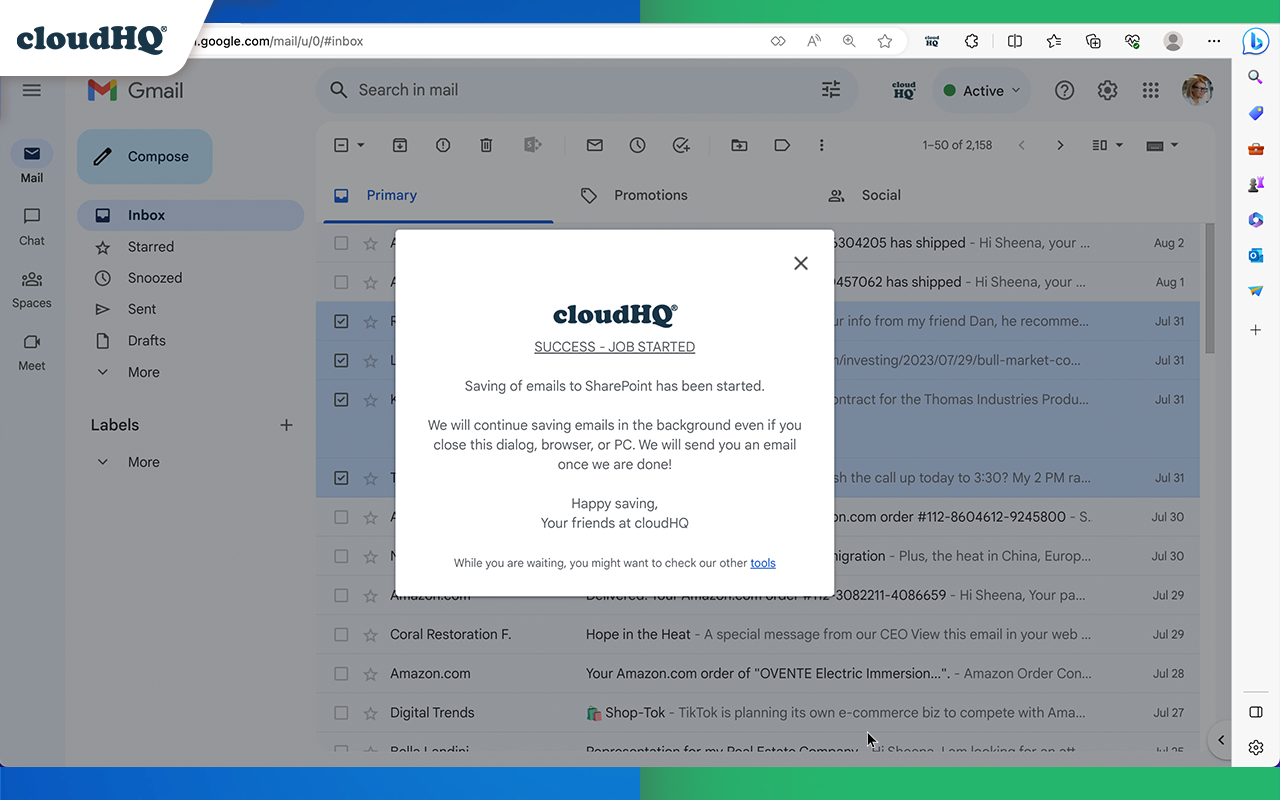Viewport: 1280px width, 800px height.
Task: Select the Mail icon in left rail
Action: tap(32, 155)
